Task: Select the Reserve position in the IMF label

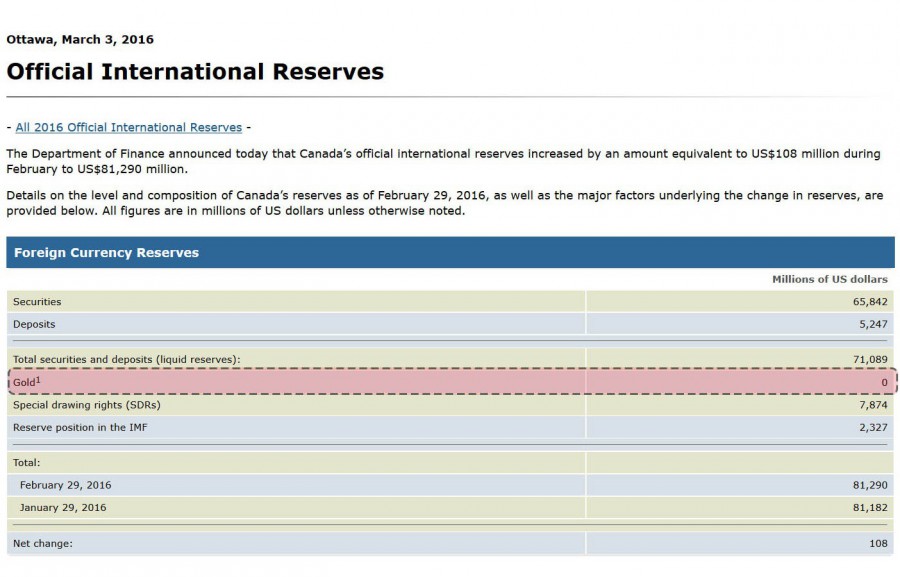Action: pos(81,428)
